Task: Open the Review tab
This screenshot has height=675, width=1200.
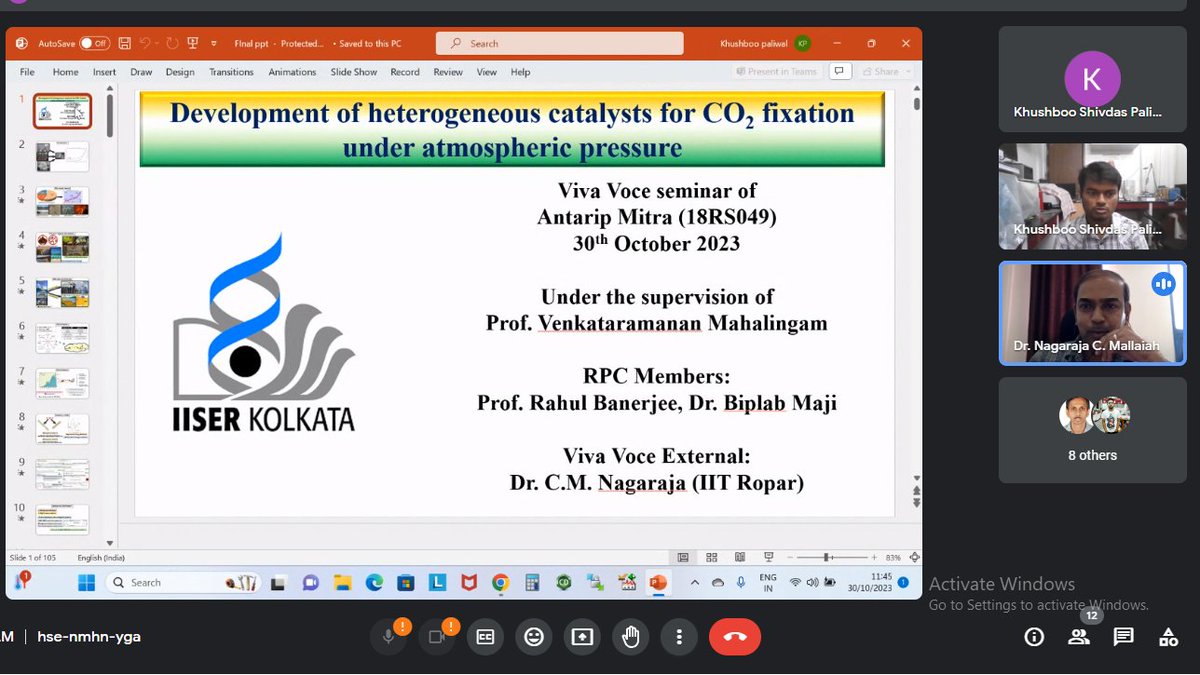Action: [x=448, y=71]
